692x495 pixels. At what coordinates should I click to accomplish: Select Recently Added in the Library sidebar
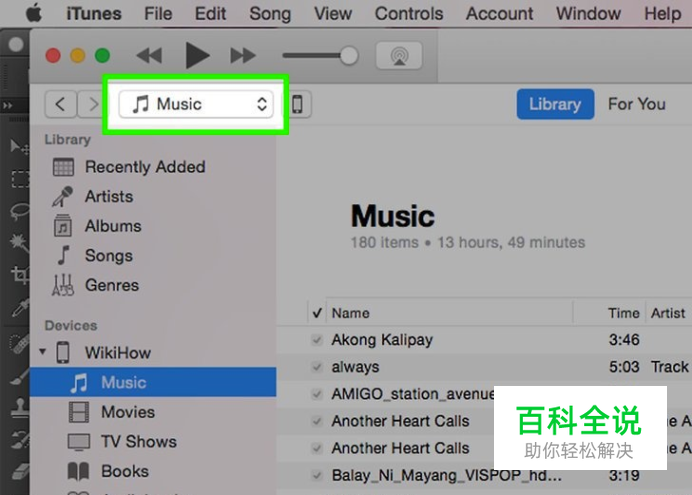point(145,167)
